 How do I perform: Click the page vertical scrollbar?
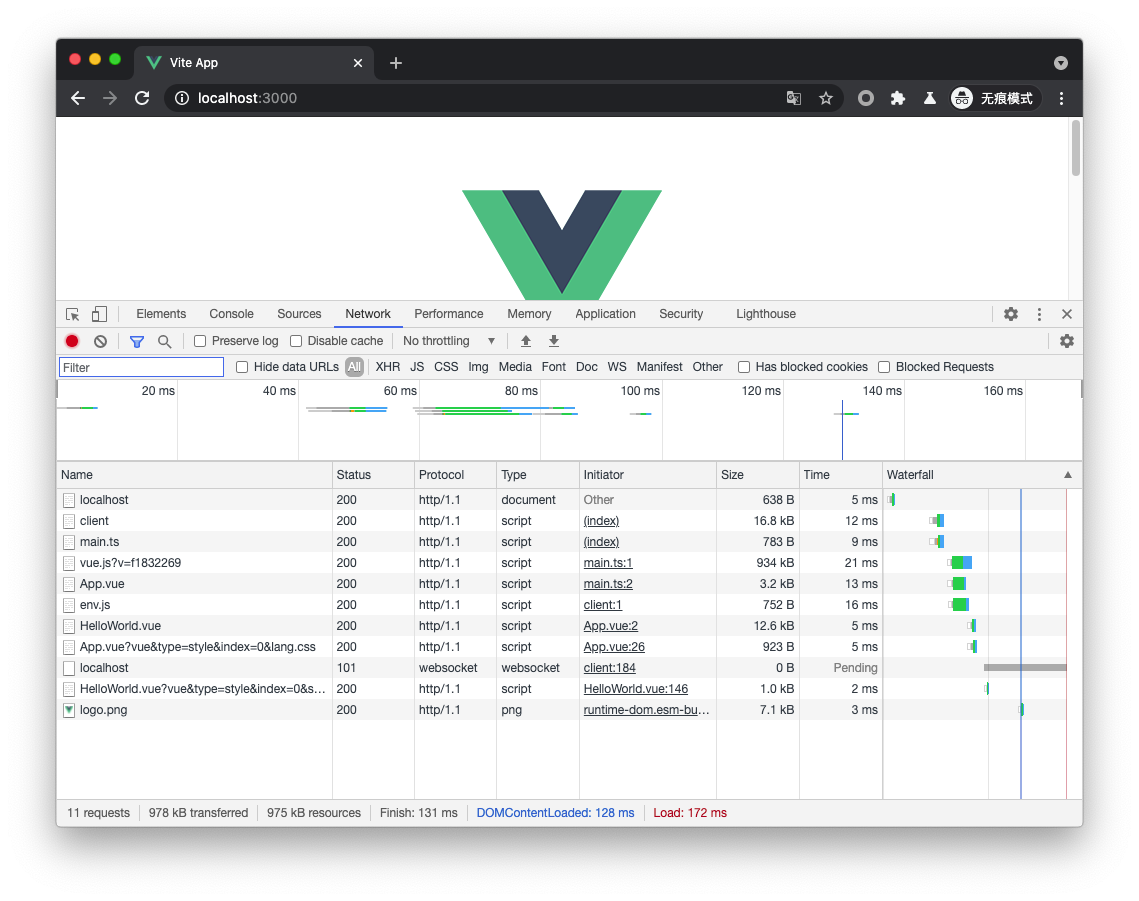[1076, 148]
